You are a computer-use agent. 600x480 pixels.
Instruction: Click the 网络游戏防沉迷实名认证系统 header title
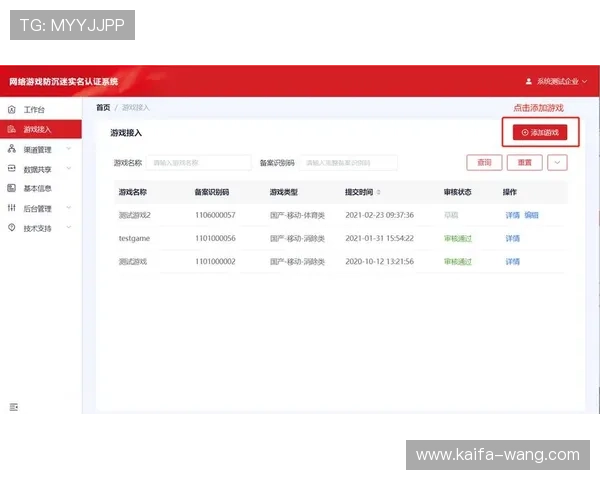[64, 82]
